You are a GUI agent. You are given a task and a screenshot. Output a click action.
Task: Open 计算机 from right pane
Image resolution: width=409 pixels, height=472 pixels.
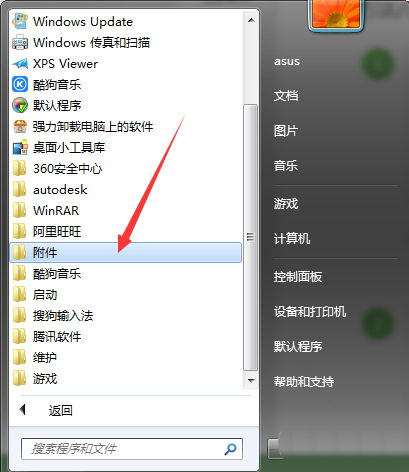tap(292, 239)
